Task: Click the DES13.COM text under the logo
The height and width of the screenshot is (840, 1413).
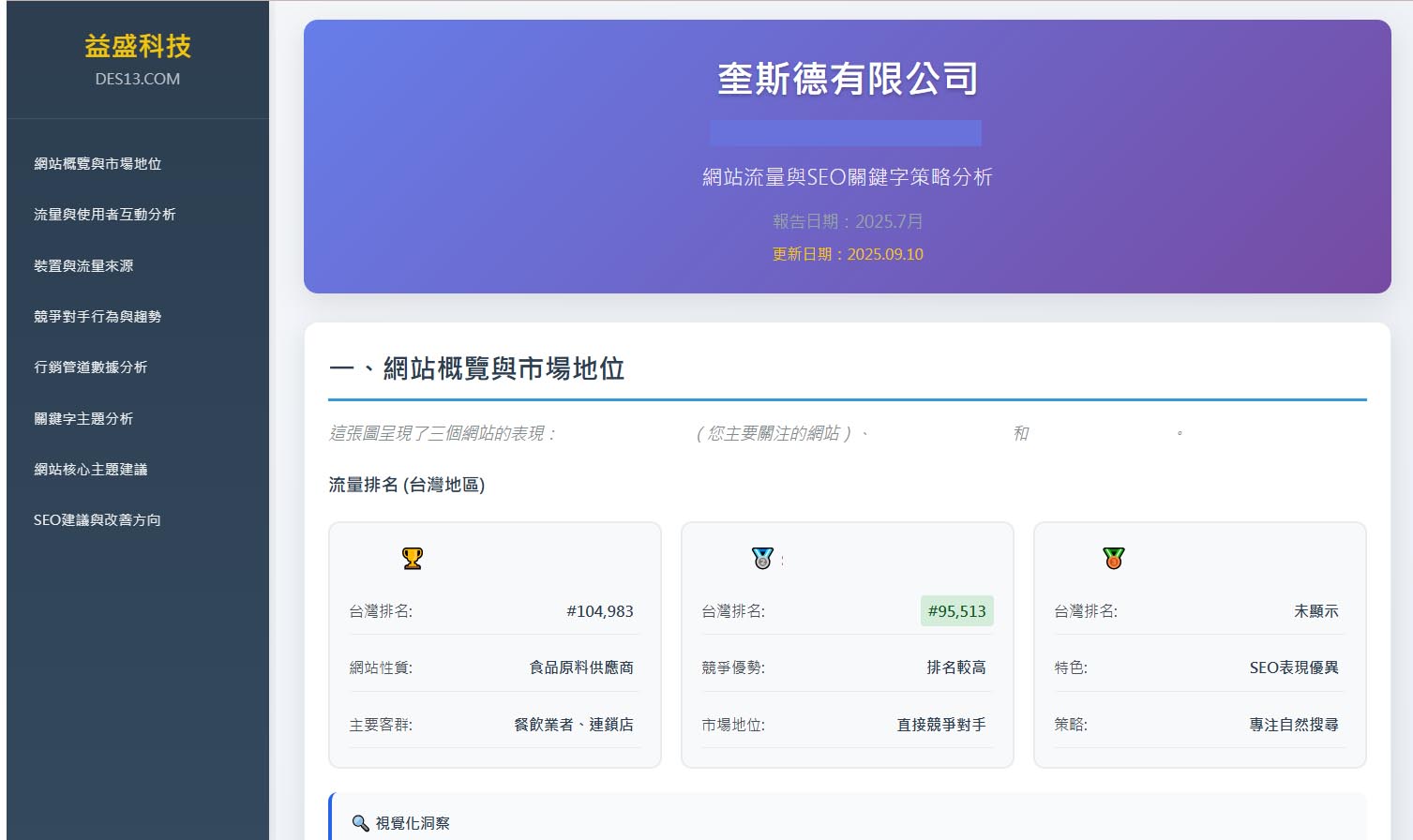Action: coord(138,80)
